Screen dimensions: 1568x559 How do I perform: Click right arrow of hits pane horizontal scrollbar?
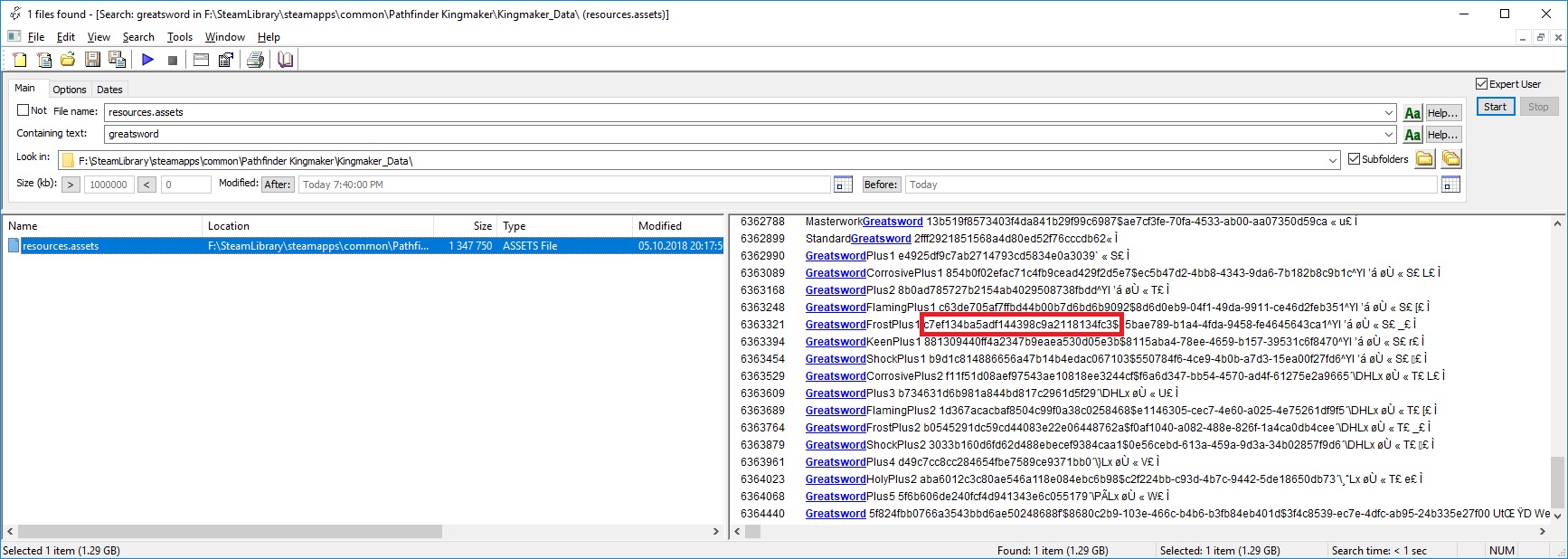[x=1543, y=532]
